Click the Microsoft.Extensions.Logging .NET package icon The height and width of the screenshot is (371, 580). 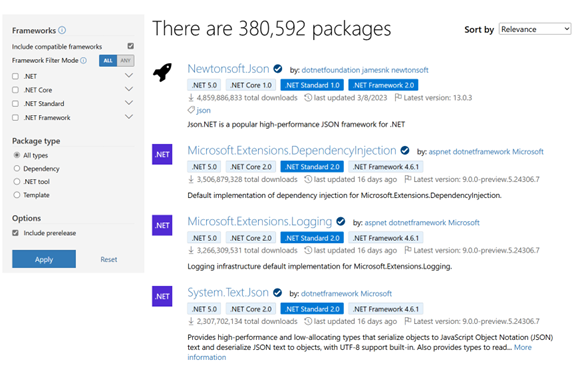(162, 225)
